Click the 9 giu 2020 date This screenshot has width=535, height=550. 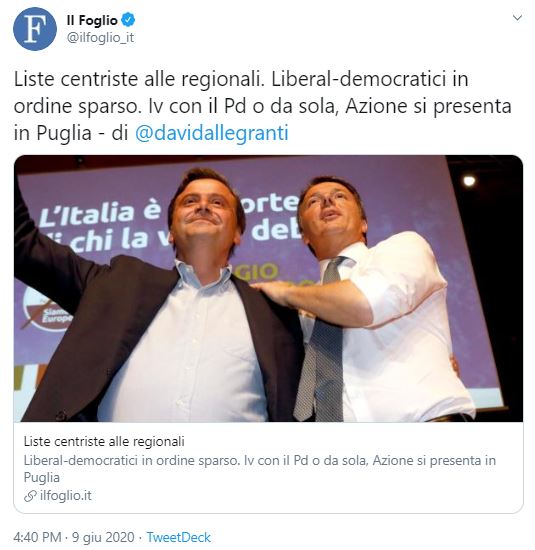click(103, 537)
